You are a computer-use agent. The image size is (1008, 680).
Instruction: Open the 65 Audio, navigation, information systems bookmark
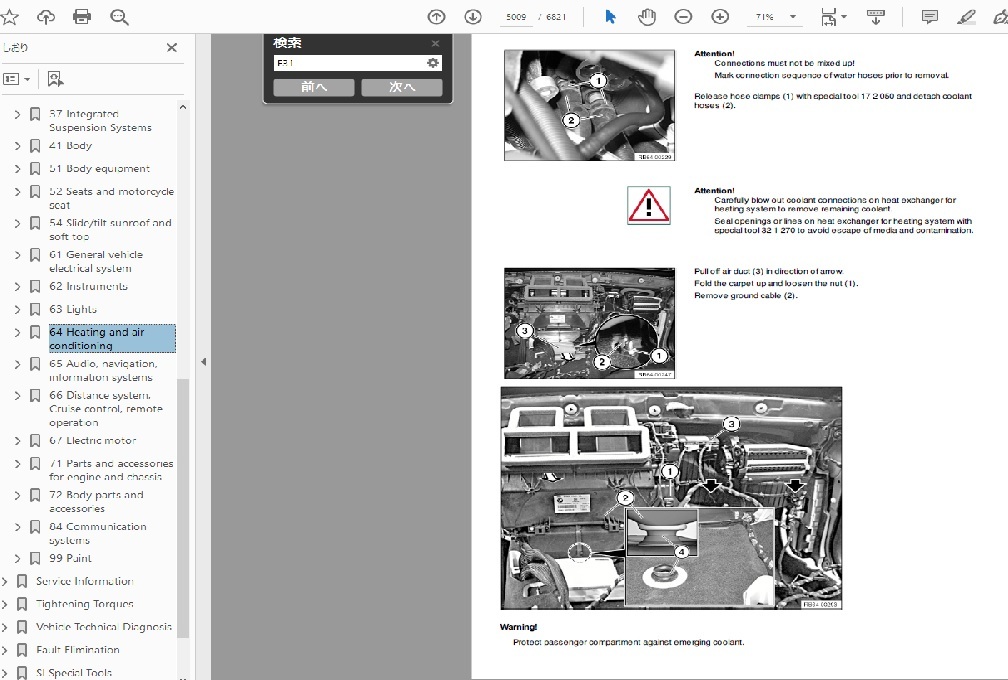point(103,370)
